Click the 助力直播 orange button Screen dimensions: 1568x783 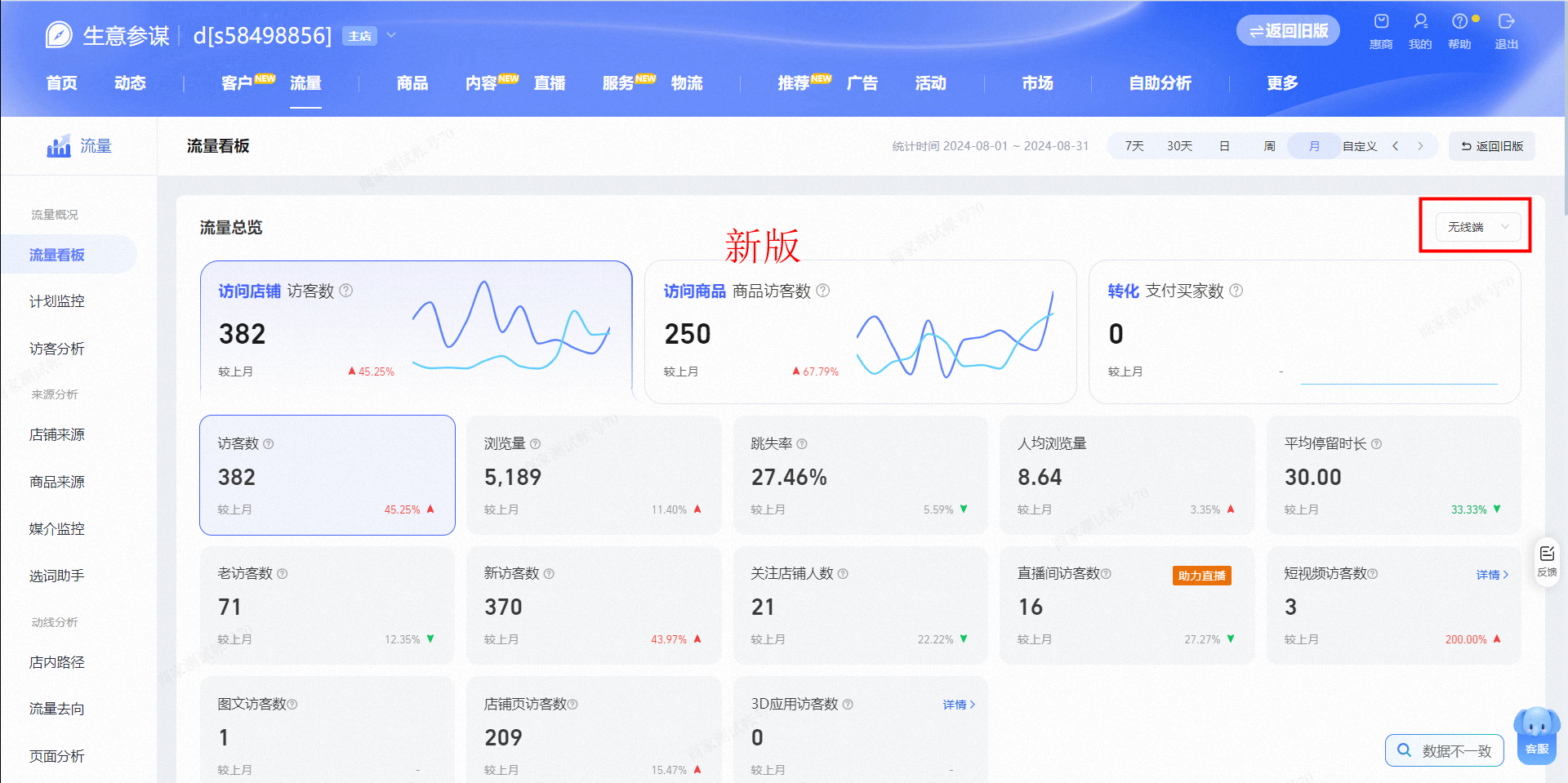(1201, 576)
